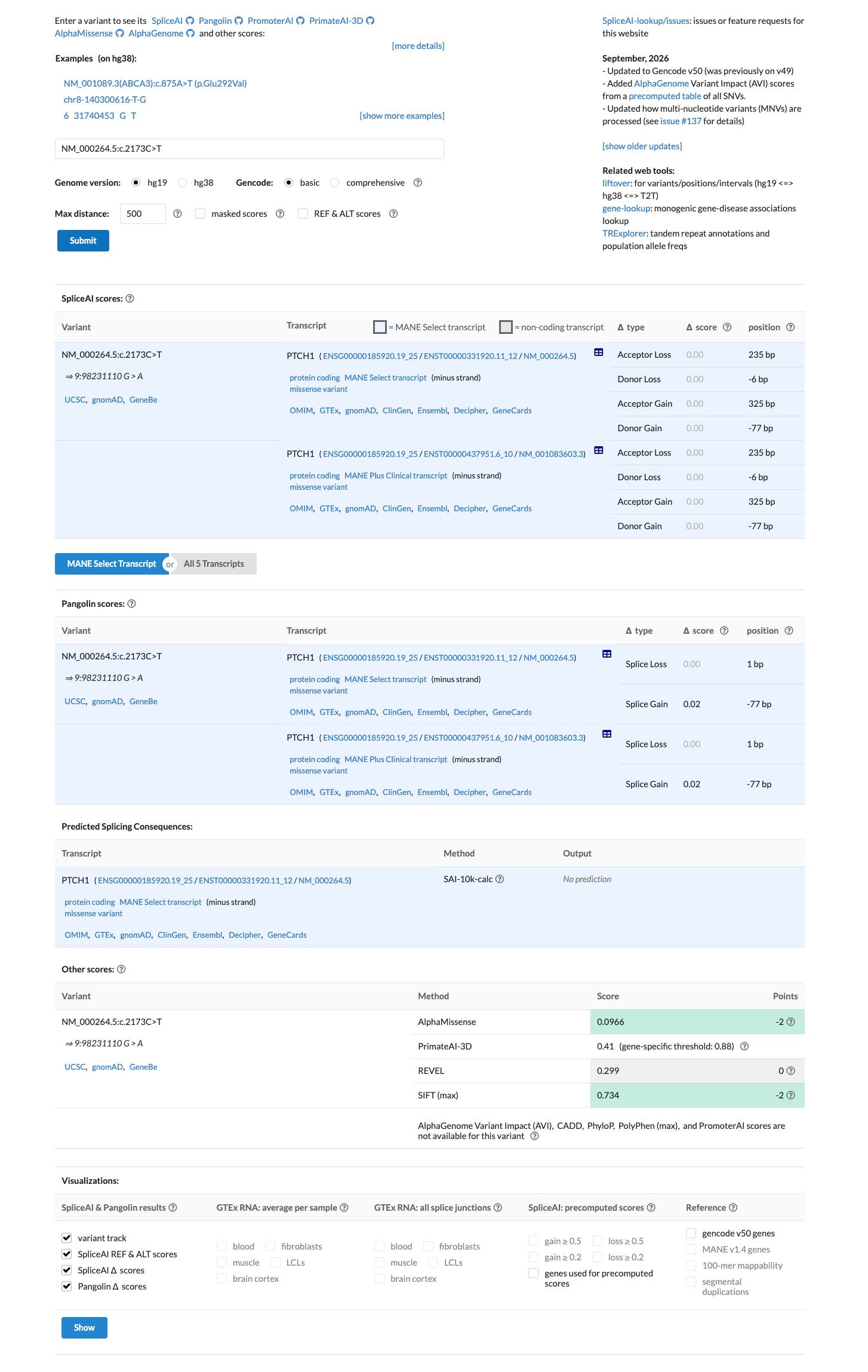
Task: Open table icon for first SpliceAI PTCH1 transcript
Action: pyautogui.click(x=599, y=352)
